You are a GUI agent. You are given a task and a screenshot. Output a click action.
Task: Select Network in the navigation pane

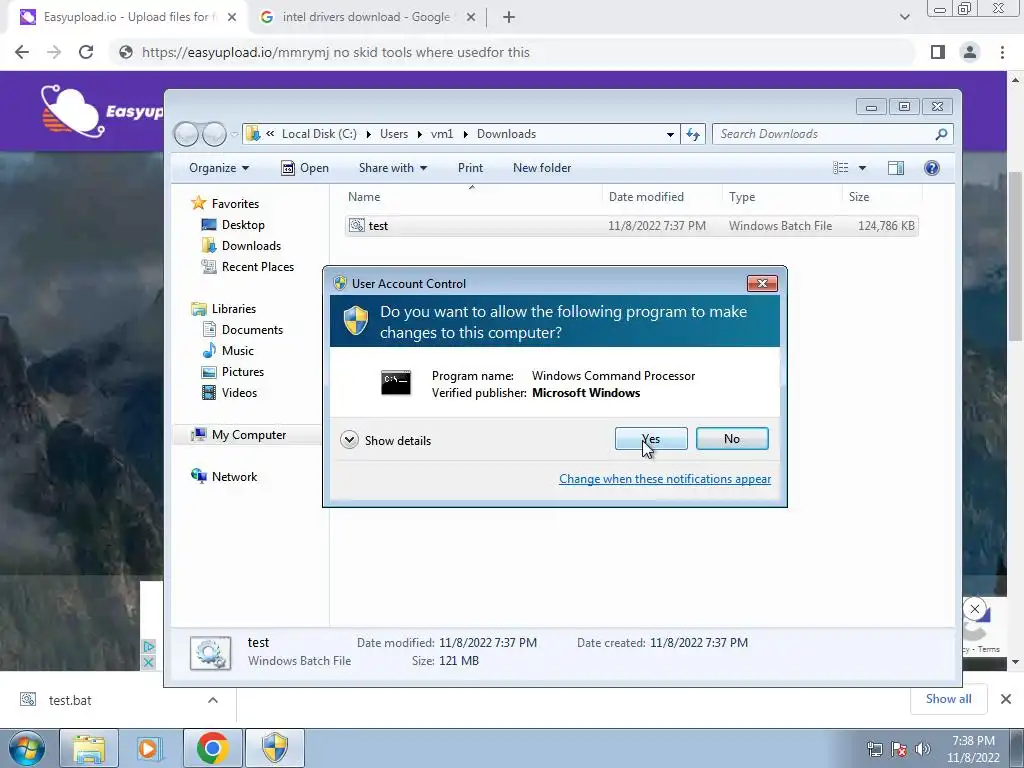tap(224, 477)
